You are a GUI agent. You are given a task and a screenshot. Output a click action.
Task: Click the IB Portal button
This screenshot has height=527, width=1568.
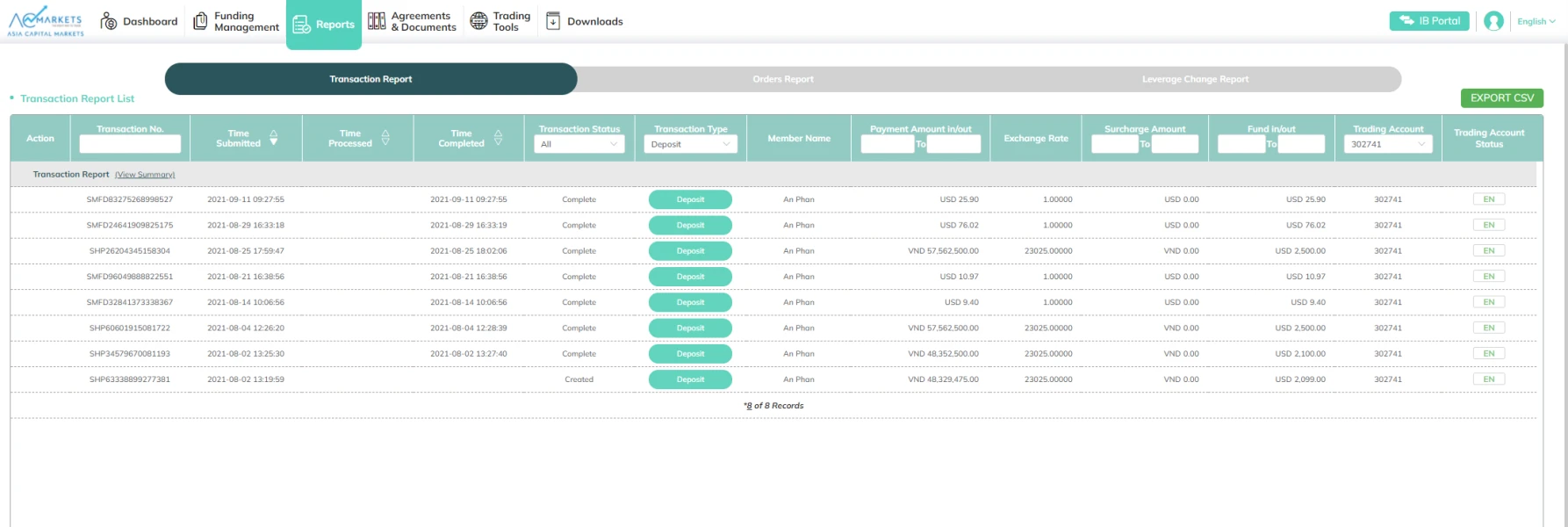[1429, 21]
